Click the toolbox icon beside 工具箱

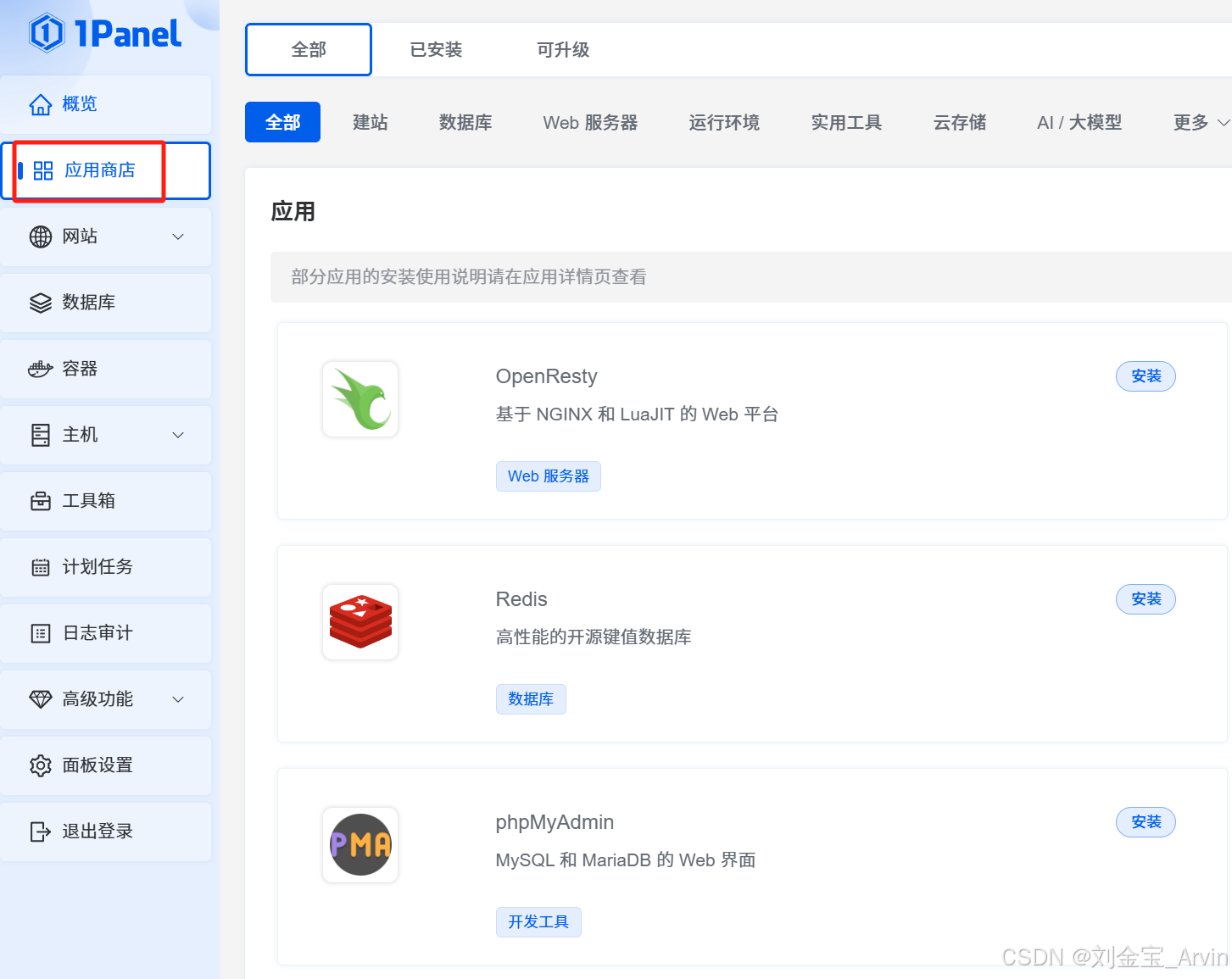[41, 501]
